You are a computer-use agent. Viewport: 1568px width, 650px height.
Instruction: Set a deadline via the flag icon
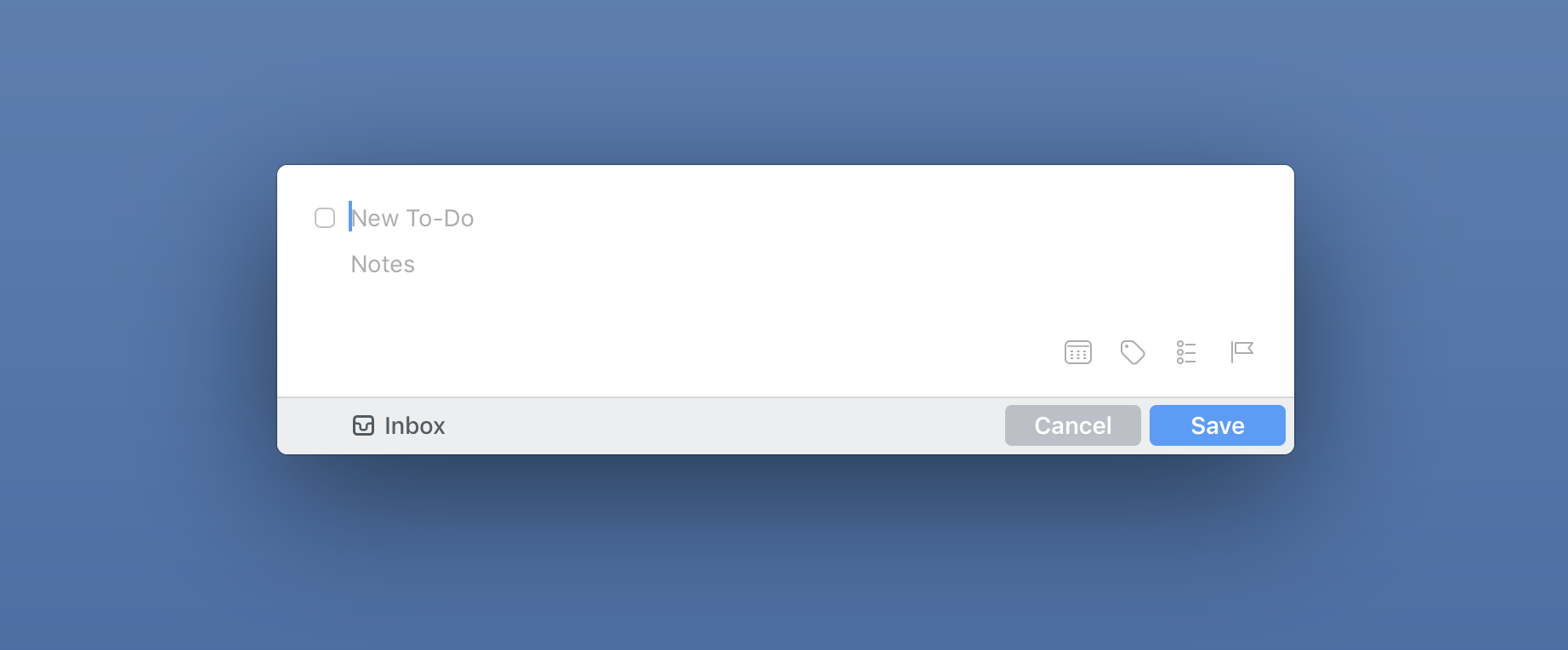[x=1242, y=351]
